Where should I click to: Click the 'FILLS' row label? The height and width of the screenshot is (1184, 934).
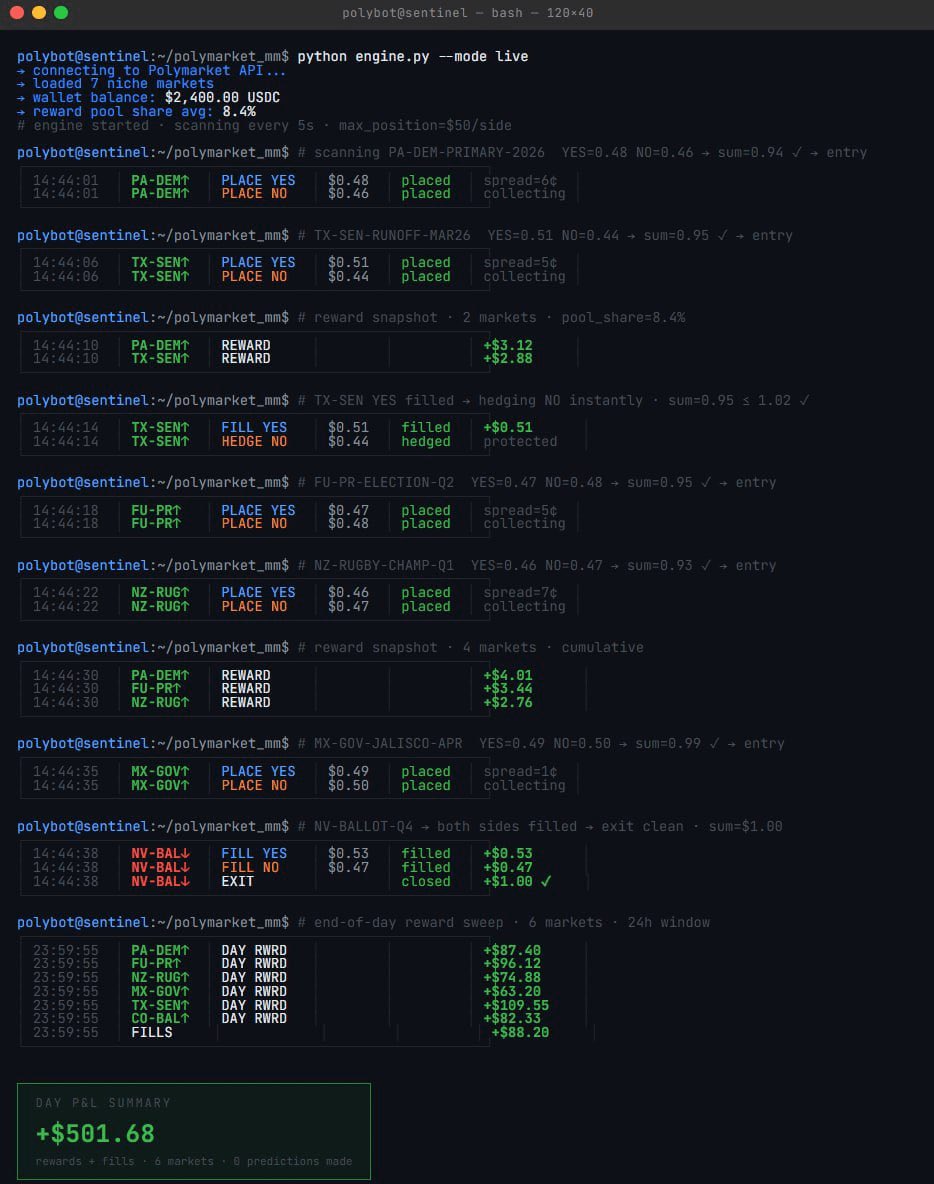click(x=152, y=1032)
